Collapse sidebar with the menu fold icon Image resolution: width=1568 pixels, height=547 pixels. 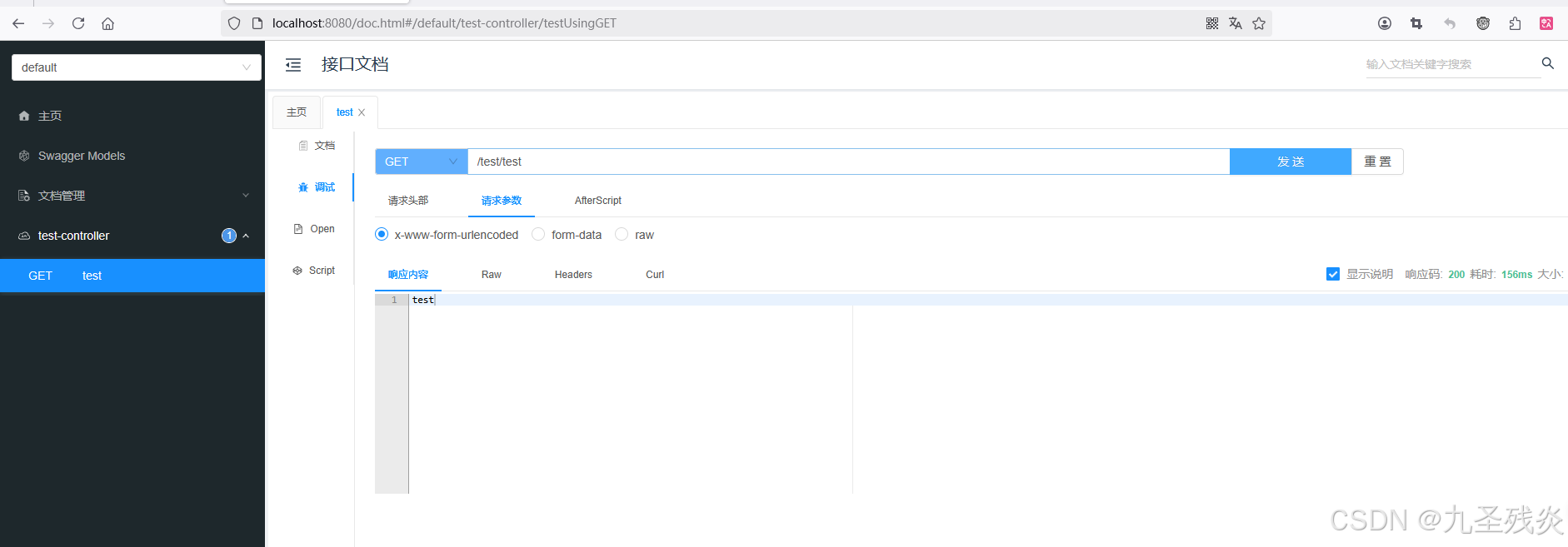click(x=293, y=65)
